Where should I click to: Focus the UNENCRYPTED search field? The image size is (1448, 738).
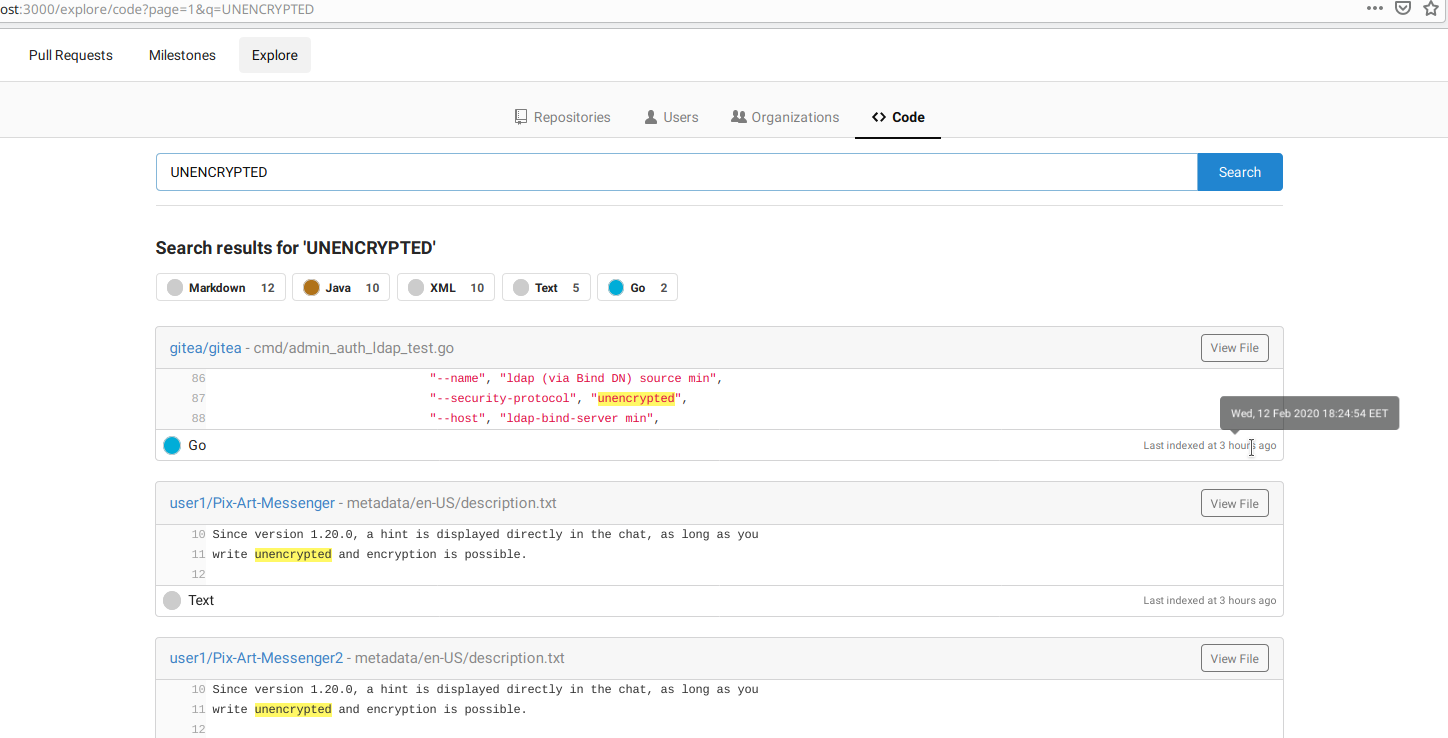[676, 172]
